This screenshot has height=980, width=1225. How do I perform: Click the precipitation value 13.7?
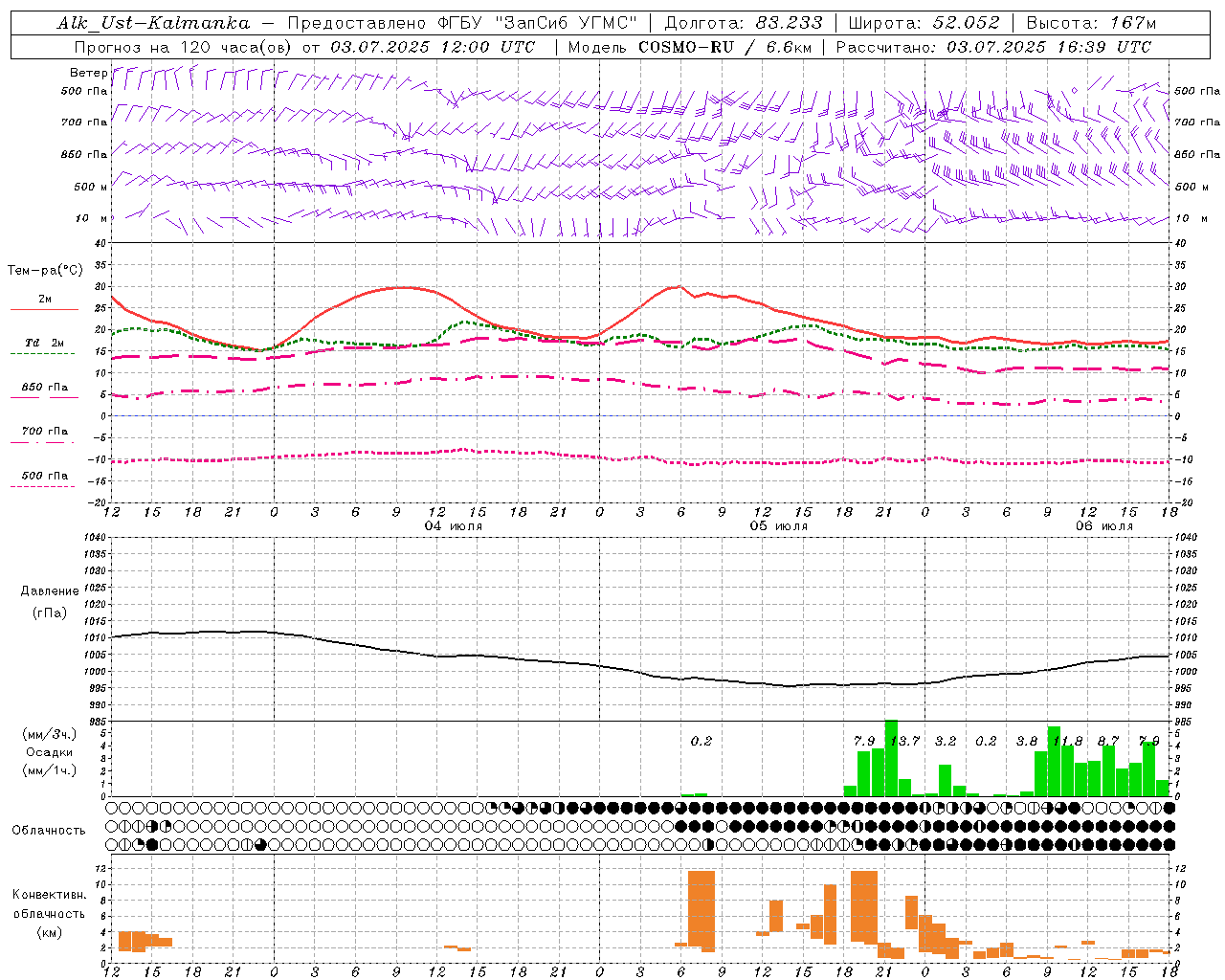(x=904, y=742)
